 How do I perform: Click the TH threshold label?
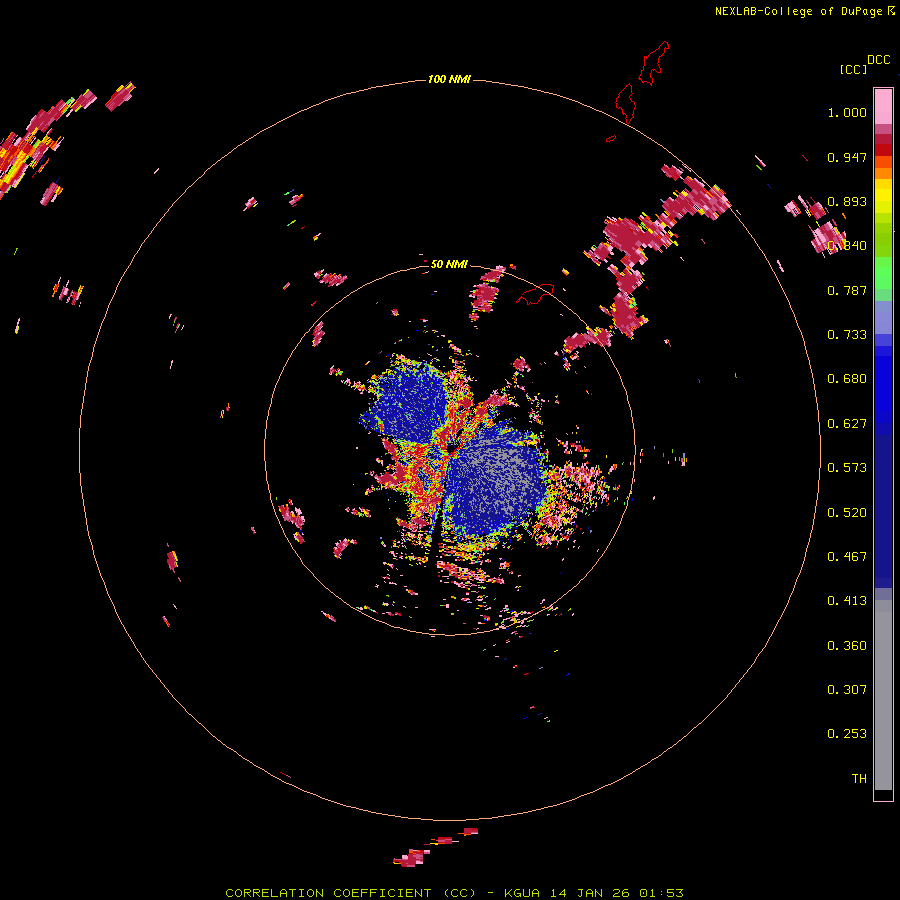859,779
